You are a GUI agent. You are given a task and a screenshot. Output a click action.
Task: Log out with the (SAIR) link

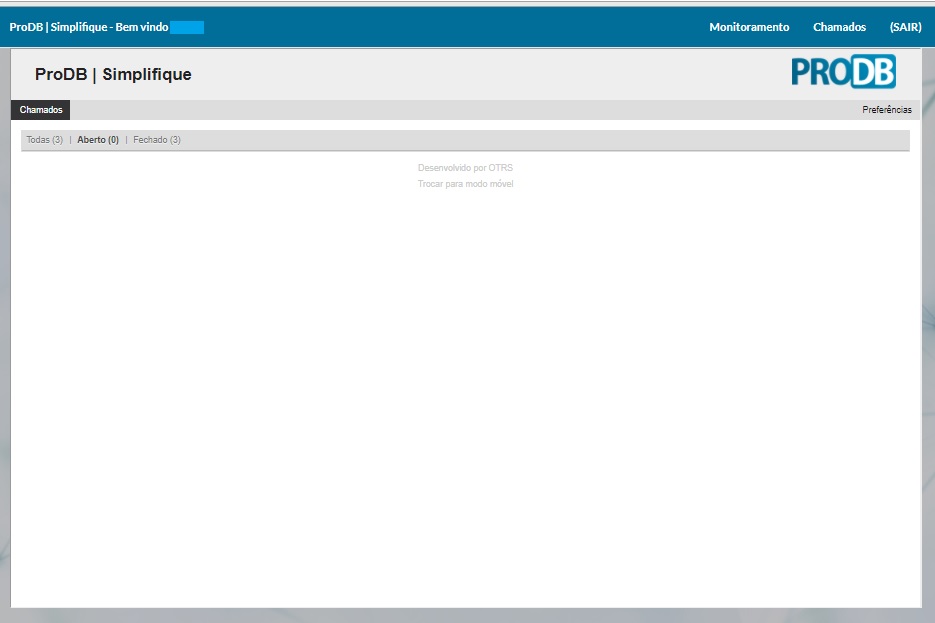[905, 27]
